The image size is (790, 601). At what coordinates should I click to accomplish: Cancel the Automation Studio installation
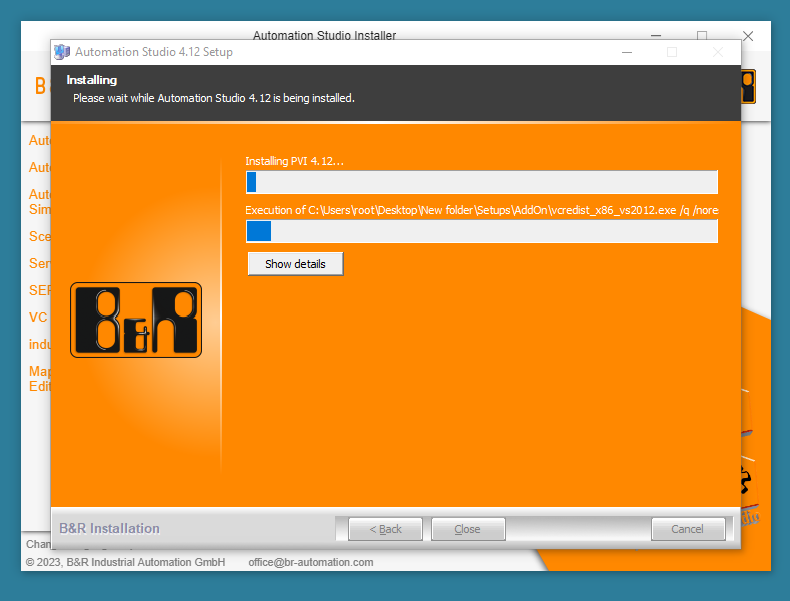[x=688, y=529]
